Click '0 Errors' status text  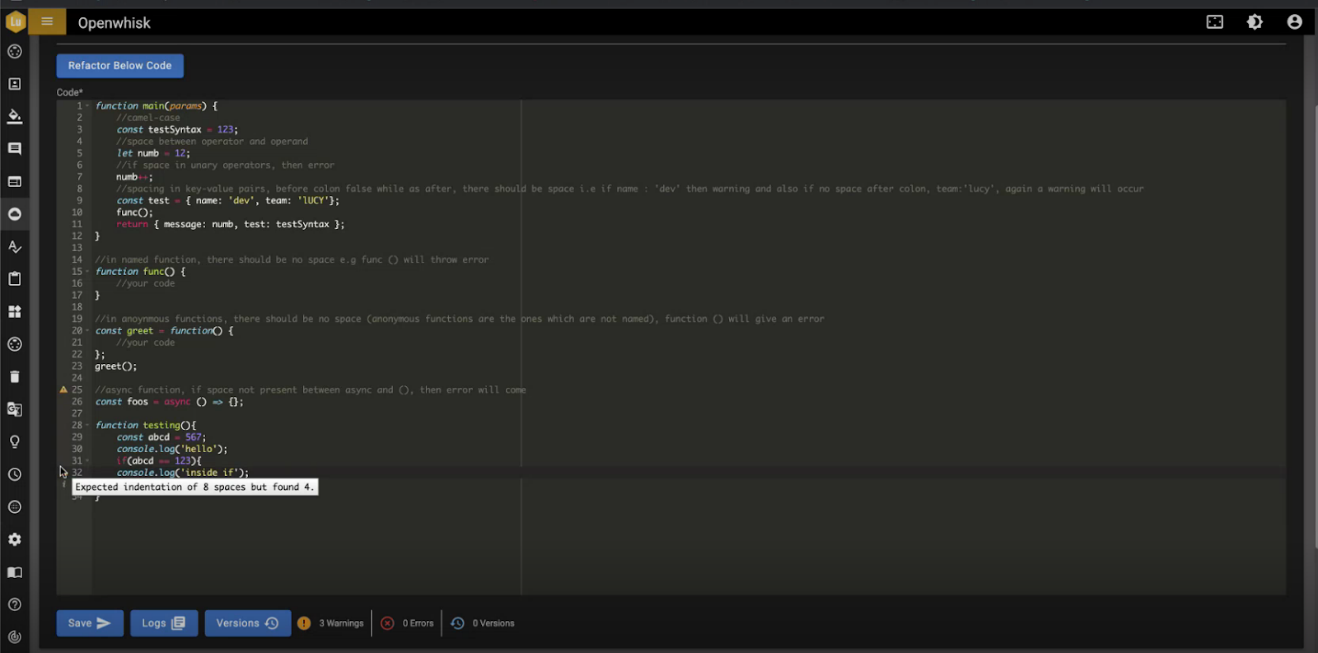point(418,623)
